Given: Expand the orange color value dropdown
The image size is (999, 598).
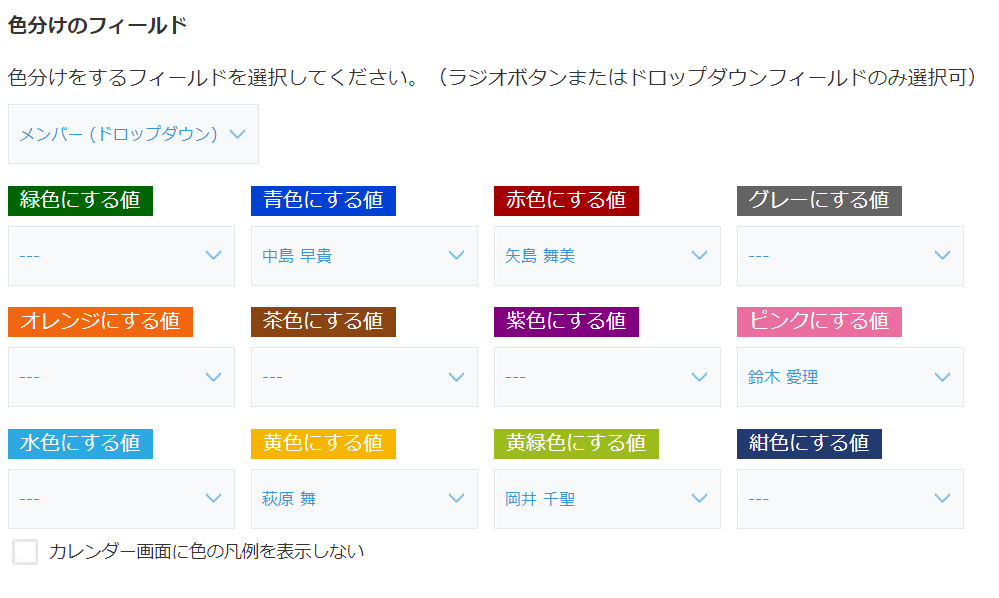Looking at the screenshot, I should 121,377.
